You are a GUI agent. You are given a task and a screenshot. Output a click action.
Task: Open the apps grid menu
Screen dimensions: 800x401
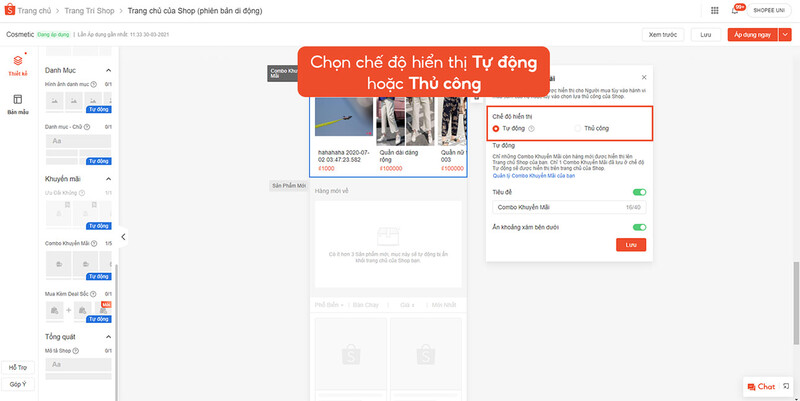pyautogui.click(x=712, y=10)
